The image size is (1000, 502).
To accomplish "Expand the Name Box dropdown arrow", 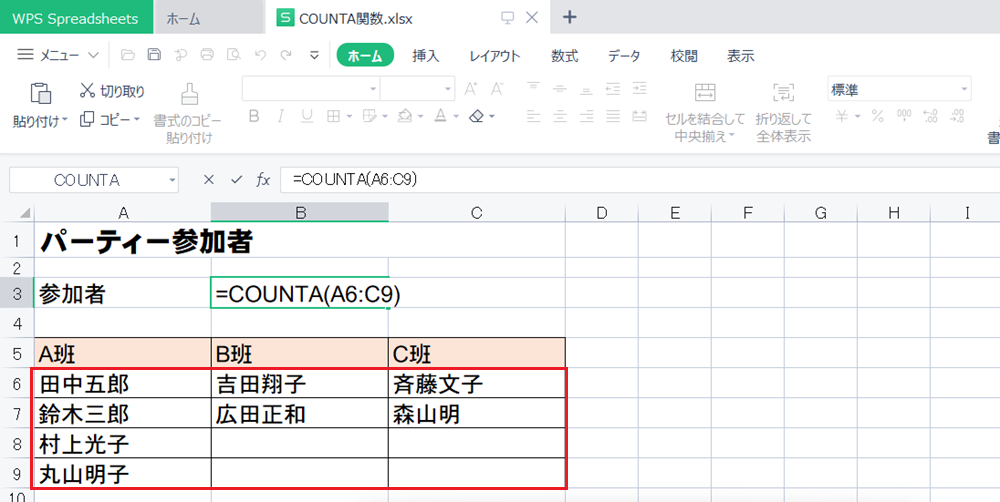I will point(172,181).
